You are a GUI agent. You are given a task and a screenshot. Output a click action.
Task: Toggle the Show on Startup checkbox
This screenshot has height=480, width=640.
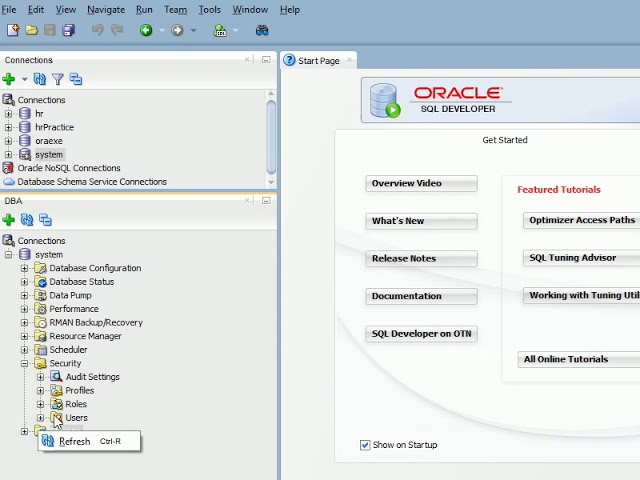(365, 445)
